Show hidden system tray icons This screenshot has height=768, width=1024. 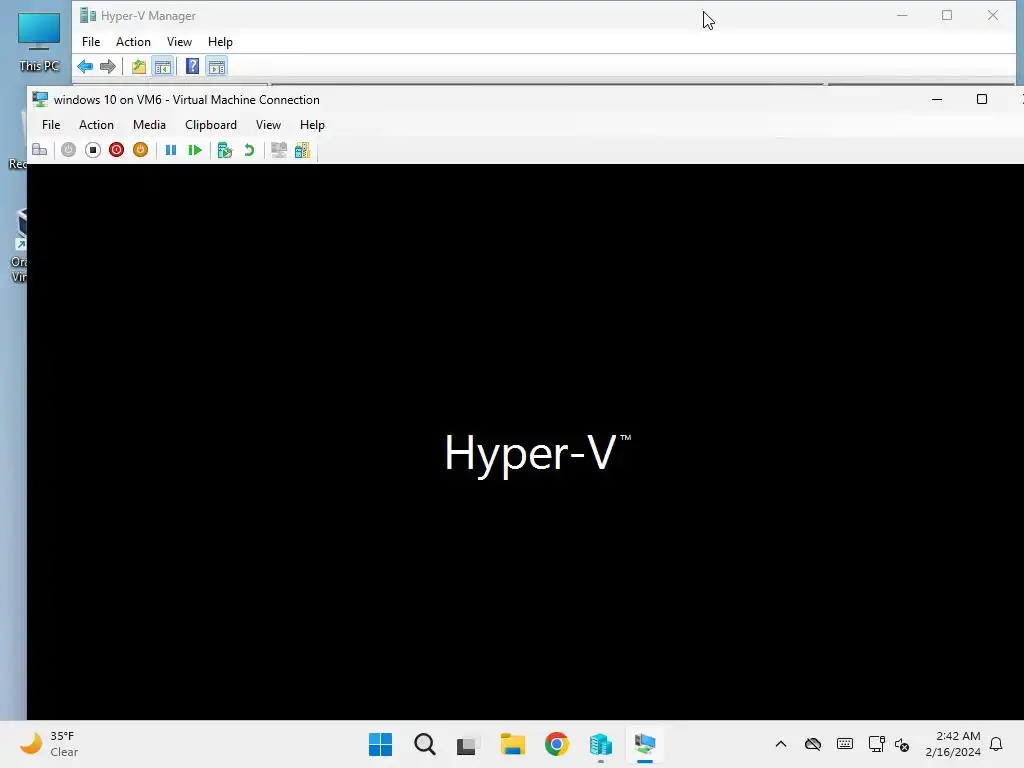[x=780, y=744]
